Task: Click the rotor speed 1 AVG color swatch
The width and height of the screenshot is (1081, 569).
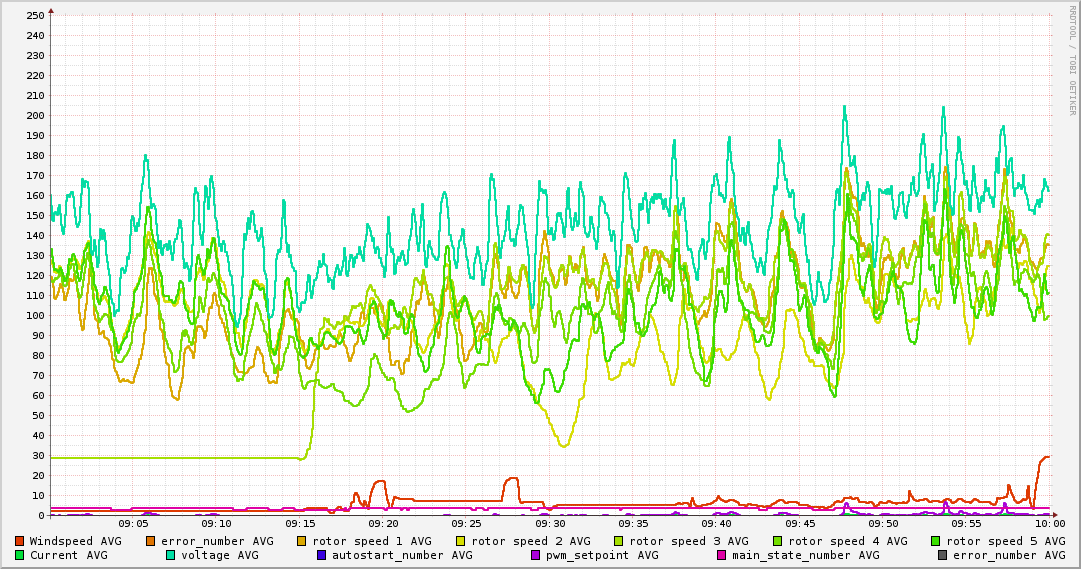Action: pyautogui.click(x=302, y=541)
